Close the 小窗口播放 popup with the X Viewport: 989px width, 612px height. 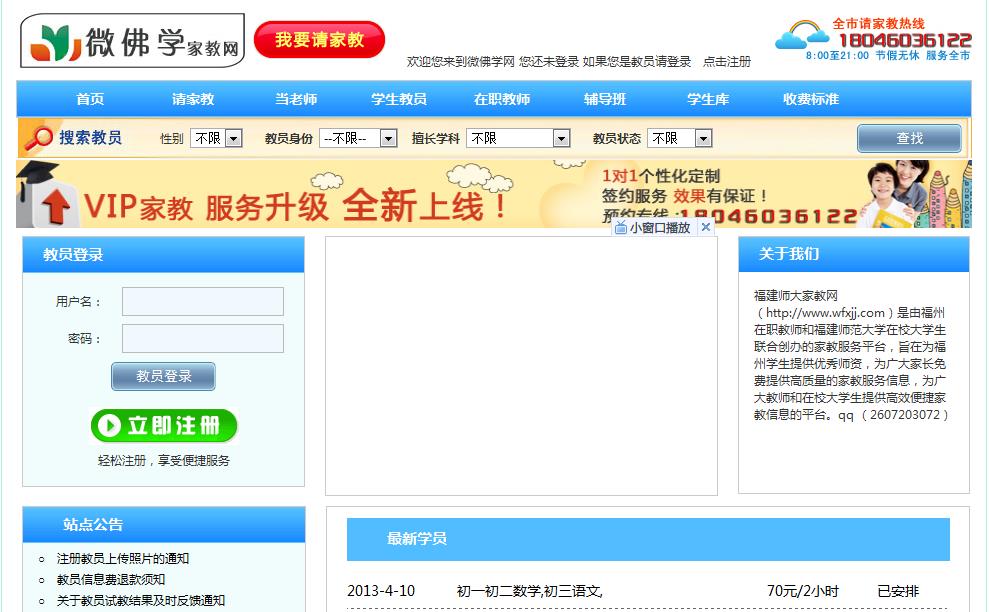tap(706, 228)
